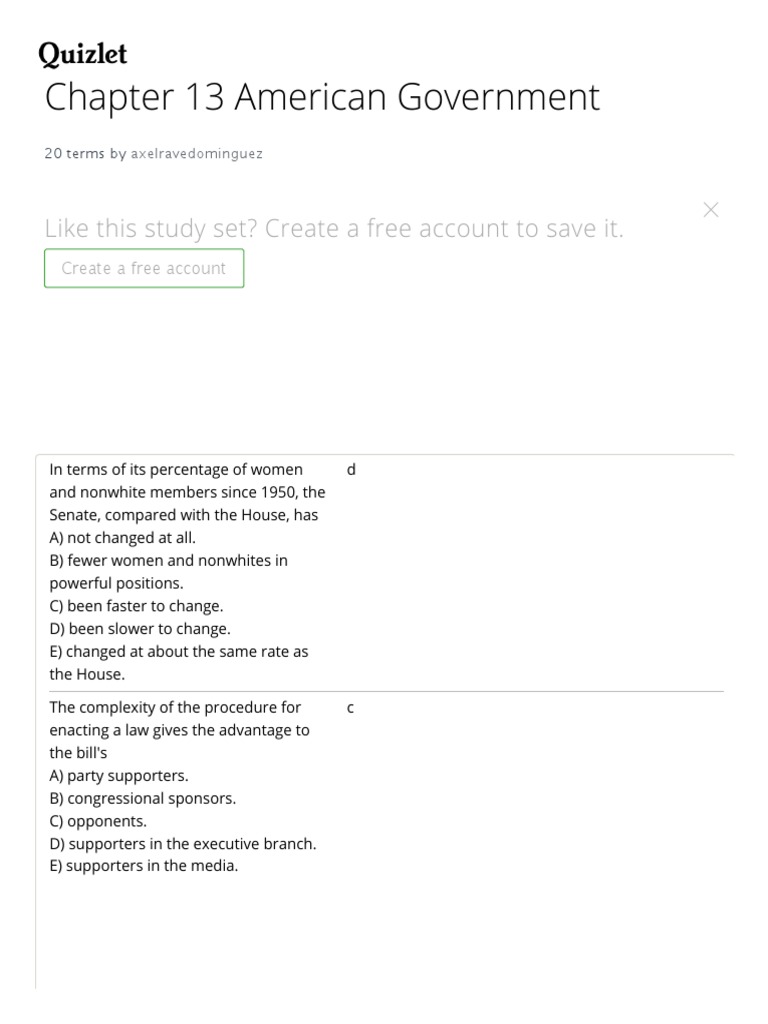Click option 'E) changed at about the same rate'

[179, 652]
